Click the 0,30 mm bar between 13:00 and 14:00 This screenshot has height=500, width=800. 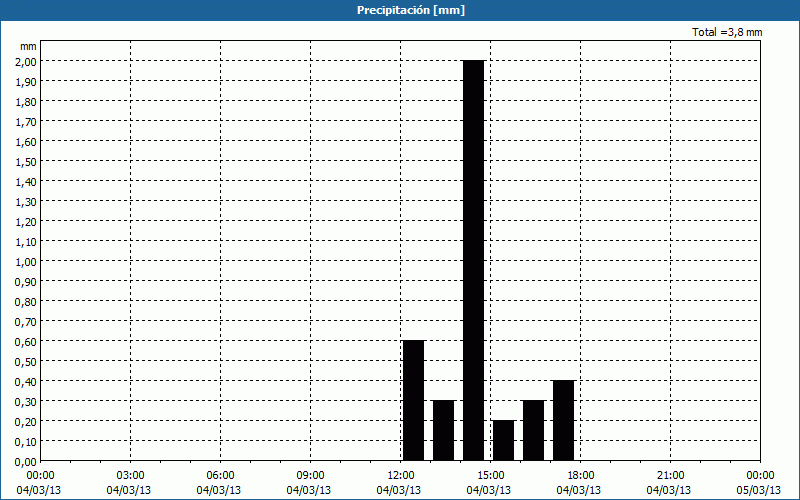click(x=443, y=431)
